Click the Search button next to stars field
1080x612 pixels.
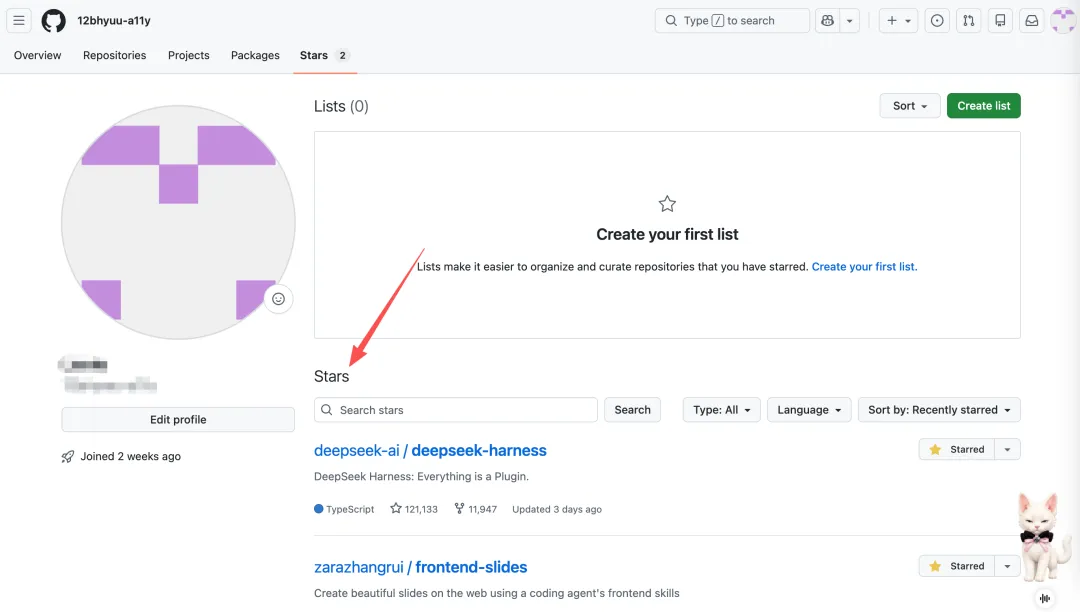coord(632,410)
